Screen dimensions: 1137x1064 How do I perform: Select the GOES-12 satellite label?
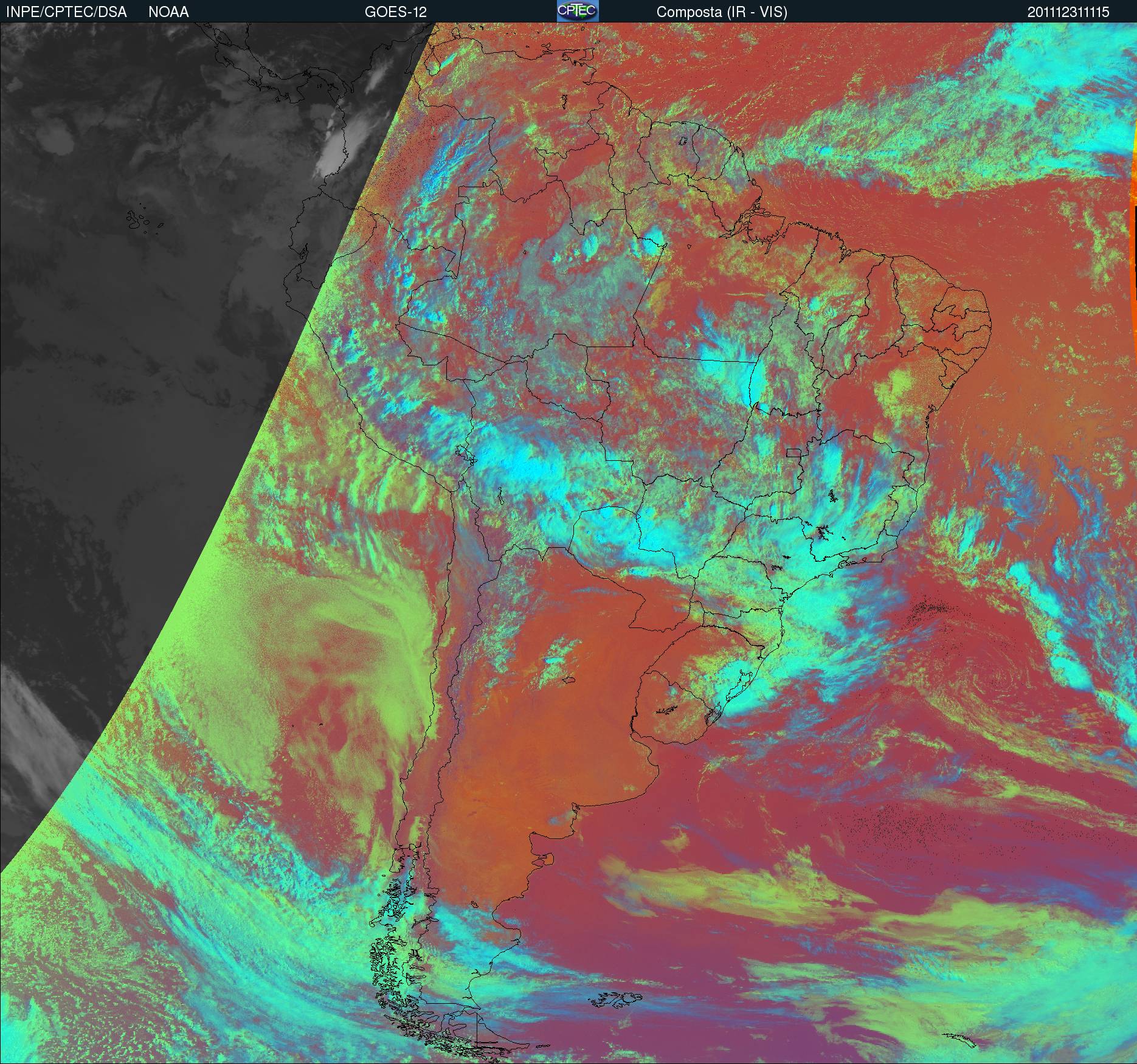coord(395,12)
